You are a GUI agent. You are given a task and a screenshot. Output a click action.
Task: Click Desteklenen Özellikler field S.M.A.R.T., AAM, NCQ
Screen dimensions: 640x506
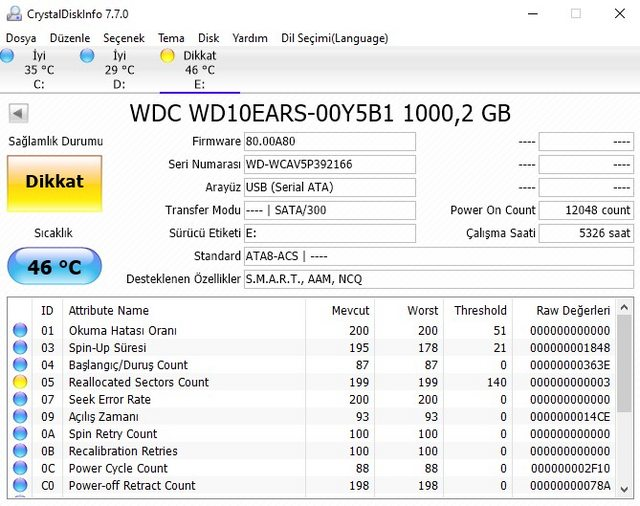point(439,279)
